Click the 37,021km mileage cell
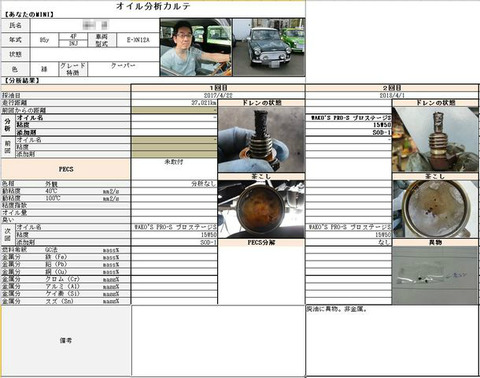This screenshot has width=480, height=378. pyautogui.click(x=174, y=103)
